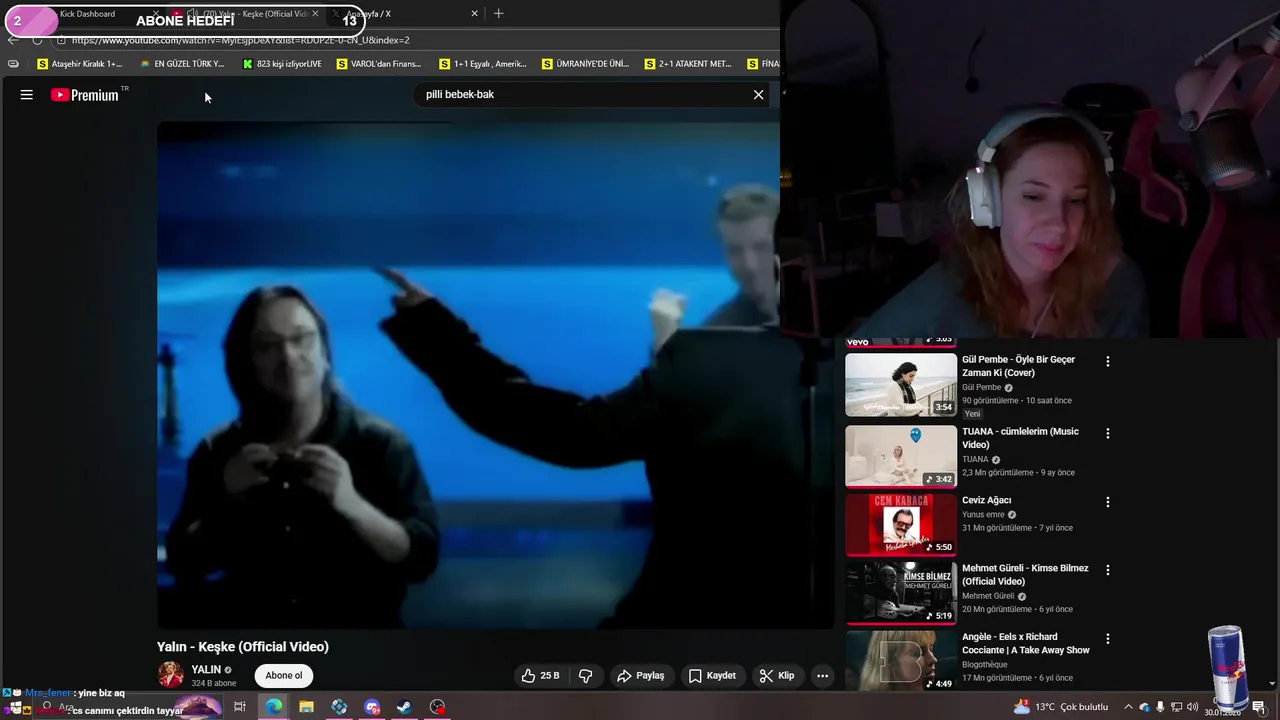Open the Angèle Eels x Richard Cocciante thumbnail
The width and height of the screenshot is (1280, 720).
coord(901,660)
